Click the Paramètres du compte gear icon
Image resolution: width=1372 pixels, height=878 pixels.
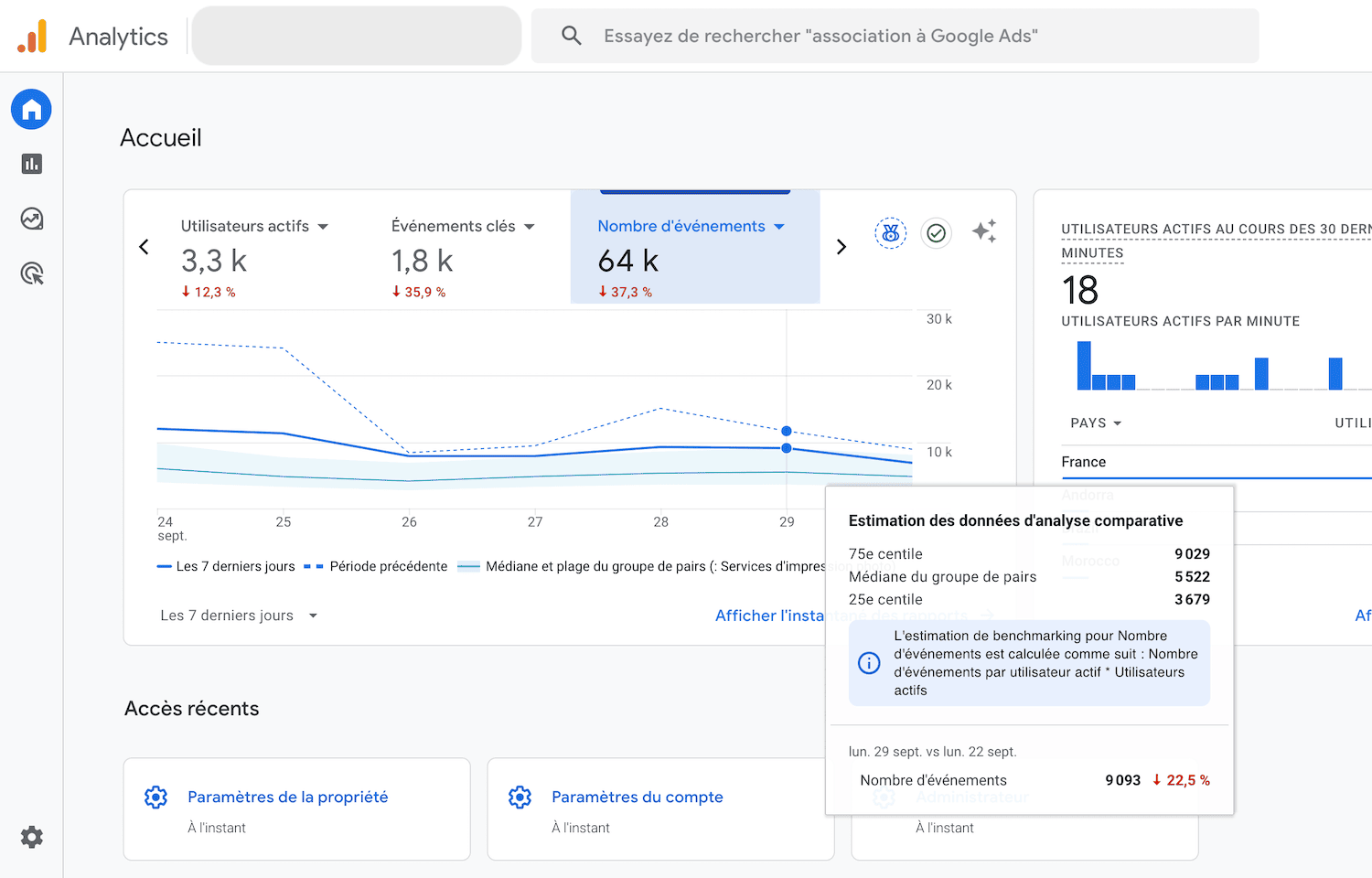coord(520,797)
